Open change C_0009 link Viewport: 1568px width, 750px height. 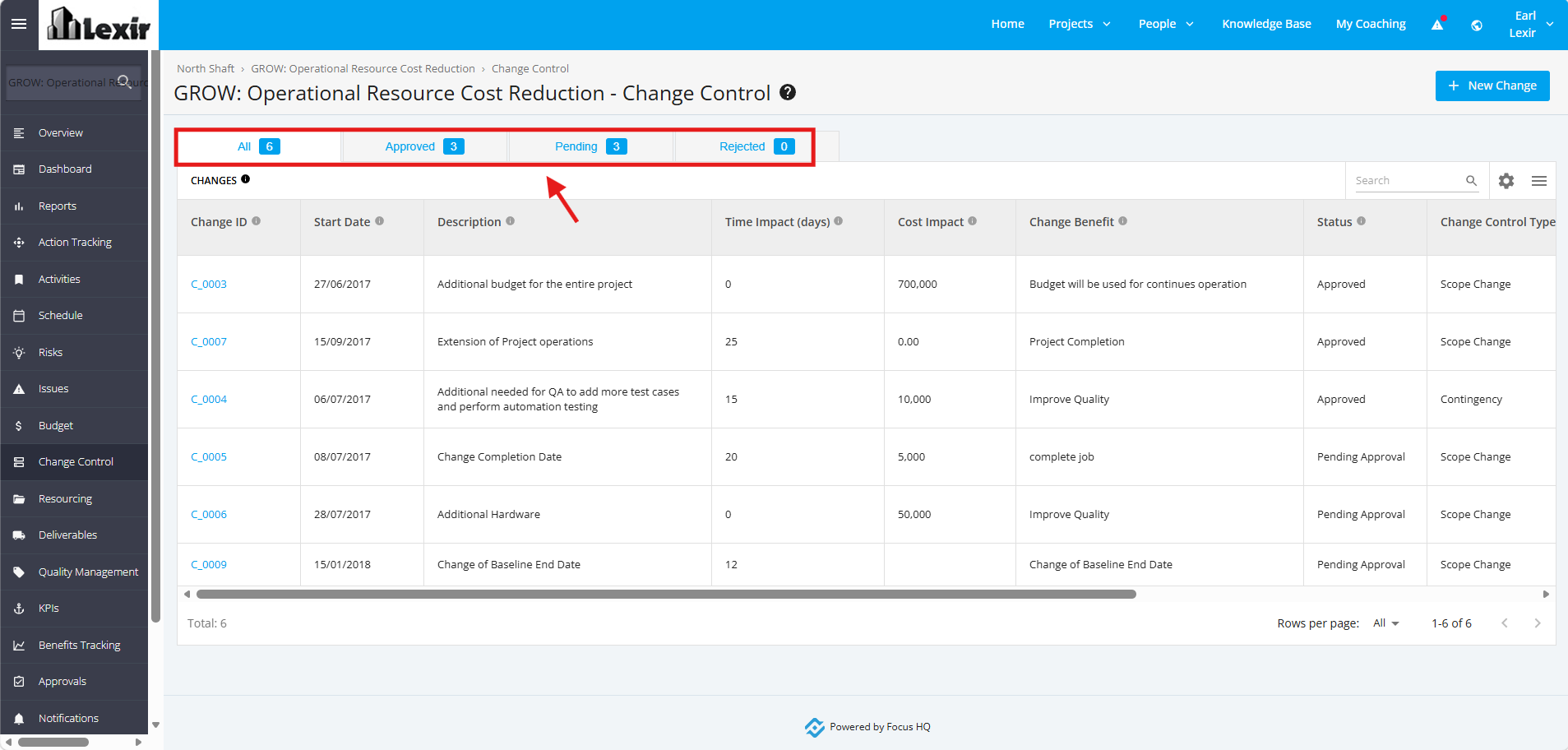[209, 565]
